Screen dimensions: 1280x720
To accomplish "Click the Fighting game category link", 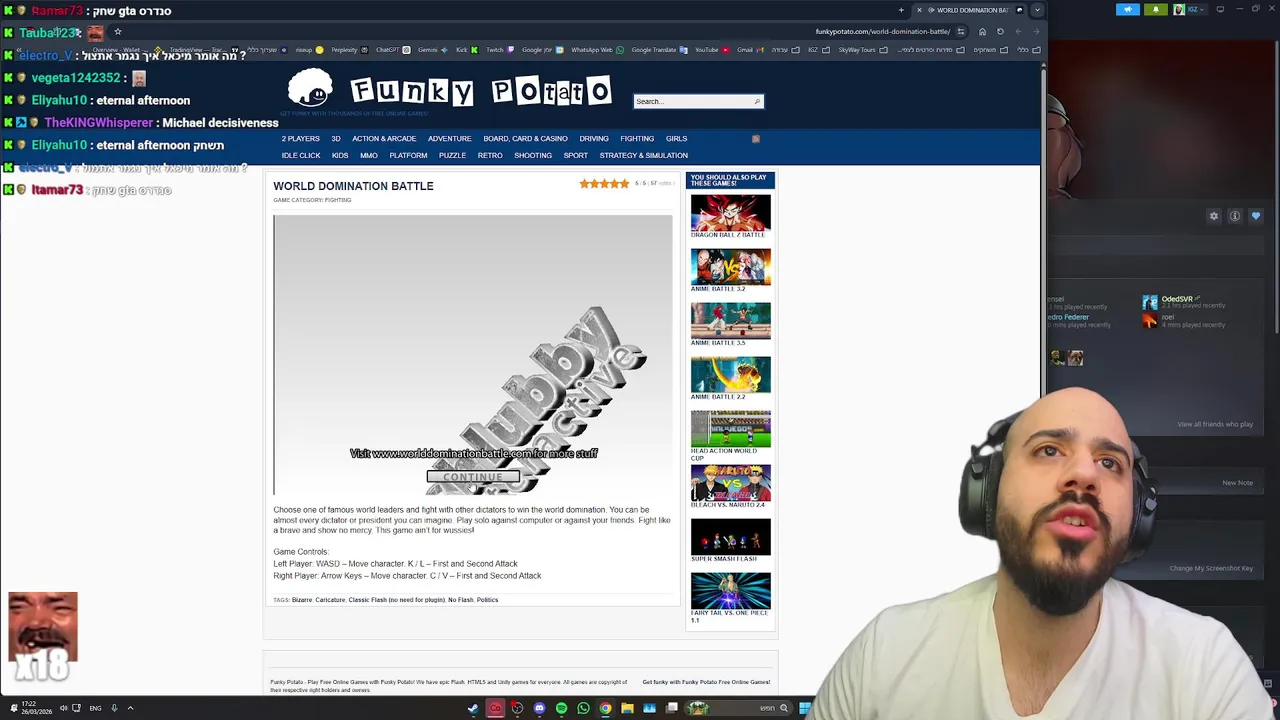I will click(338, 200).
